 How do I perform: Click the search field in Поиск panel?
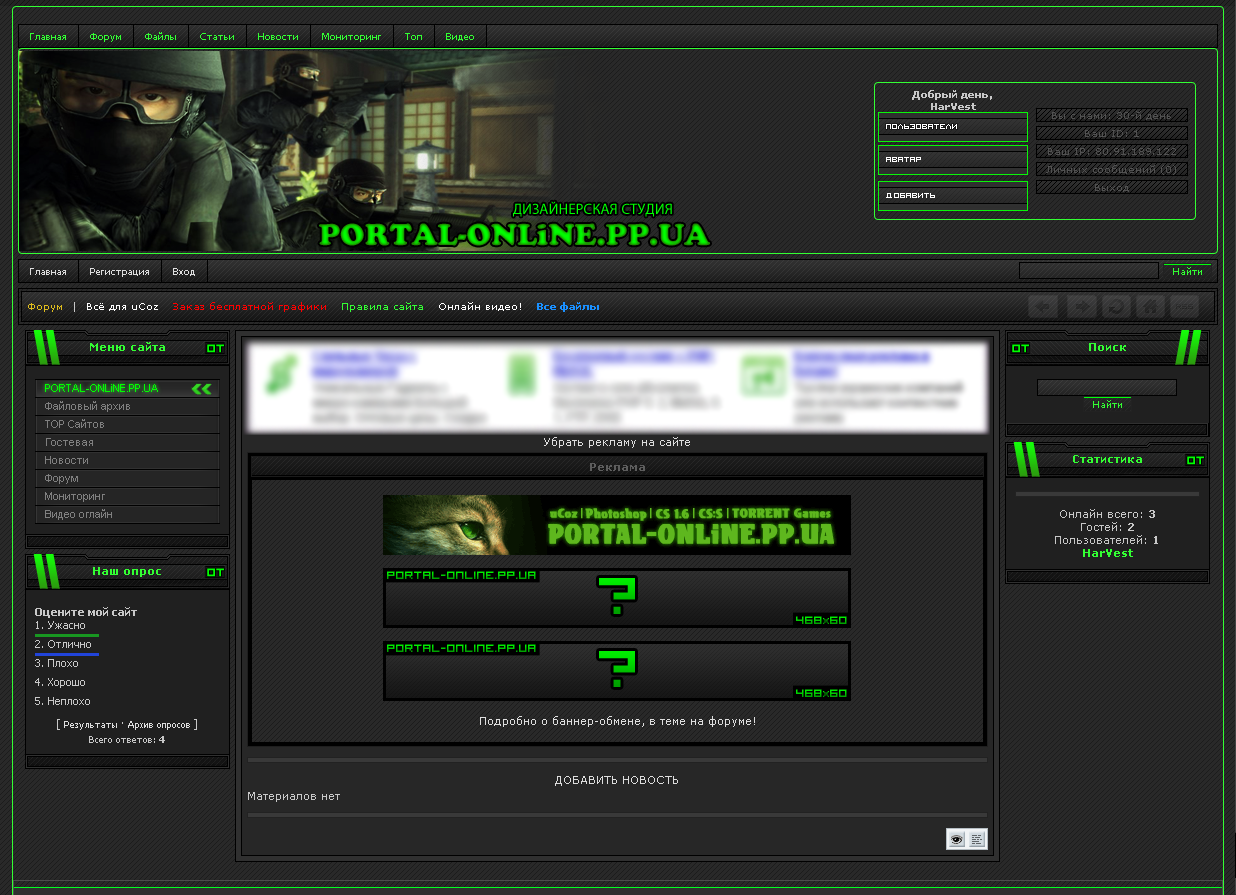click(1106, 387)
